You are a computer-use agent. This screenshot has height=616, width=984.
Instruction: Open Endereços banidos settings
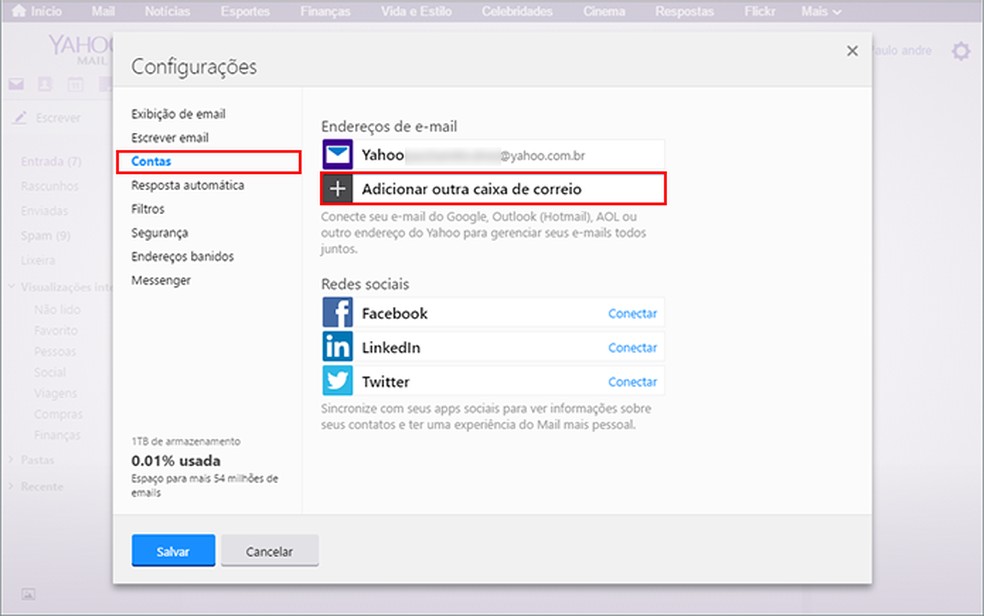(x=183, y=257)
